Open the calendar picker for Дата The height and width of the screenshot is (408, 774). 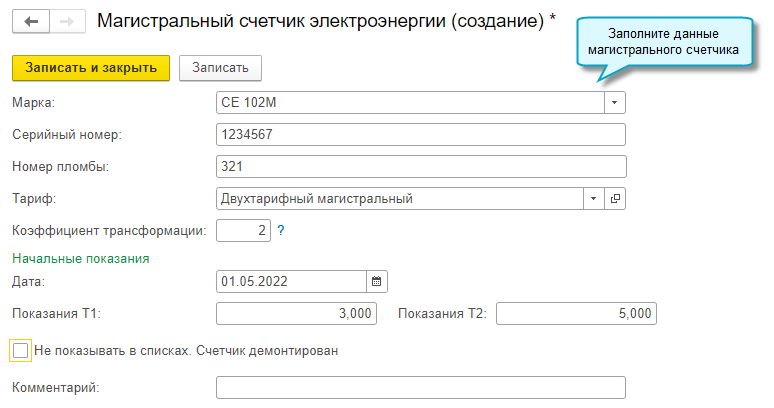coord(377,281)
